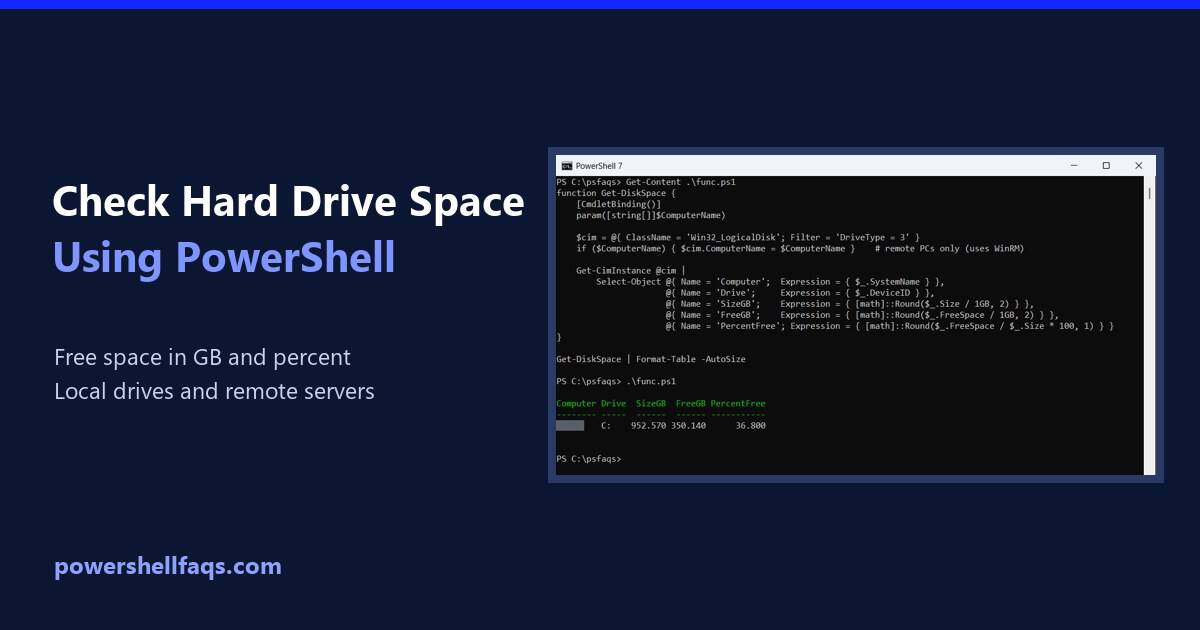
Task: Click the PowerShell terminal vertical scrollbar thumb
Action: click(x=1150, y=192)
